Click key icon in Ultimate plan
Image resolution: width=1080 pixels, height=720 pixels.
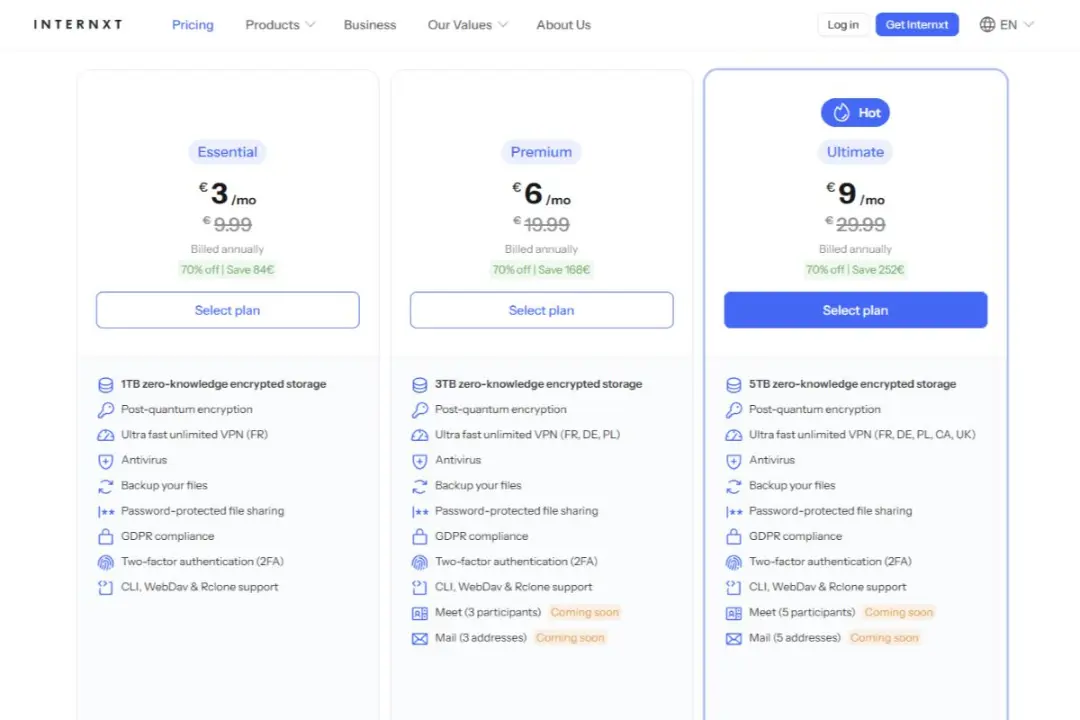coord(734,410)
